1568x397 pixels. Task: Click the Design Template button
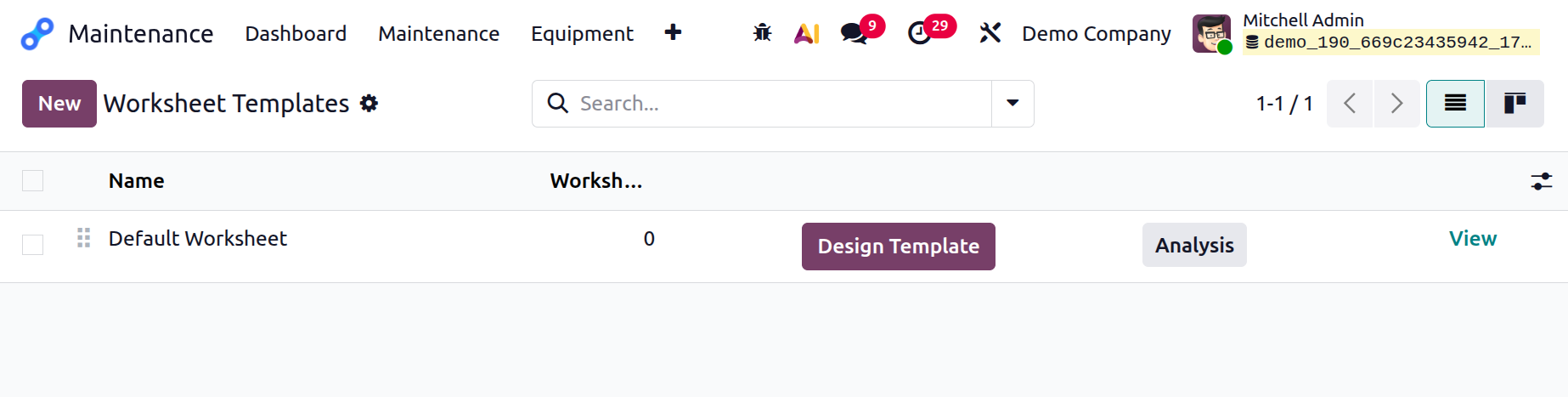[x=898, y=247]
